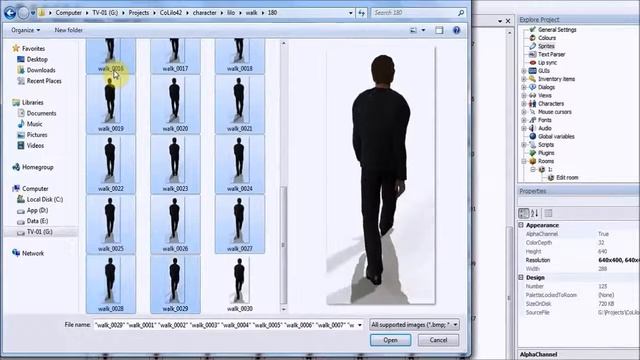This screenshot has width=640, height=360.
Task: Select the Documents library
Action: pos(41,113)
